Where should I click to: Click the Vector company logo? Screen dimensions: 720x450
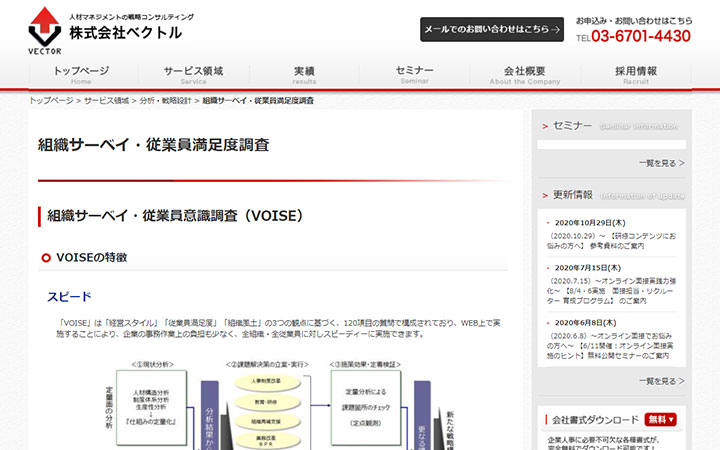click(x=45, y=31)
